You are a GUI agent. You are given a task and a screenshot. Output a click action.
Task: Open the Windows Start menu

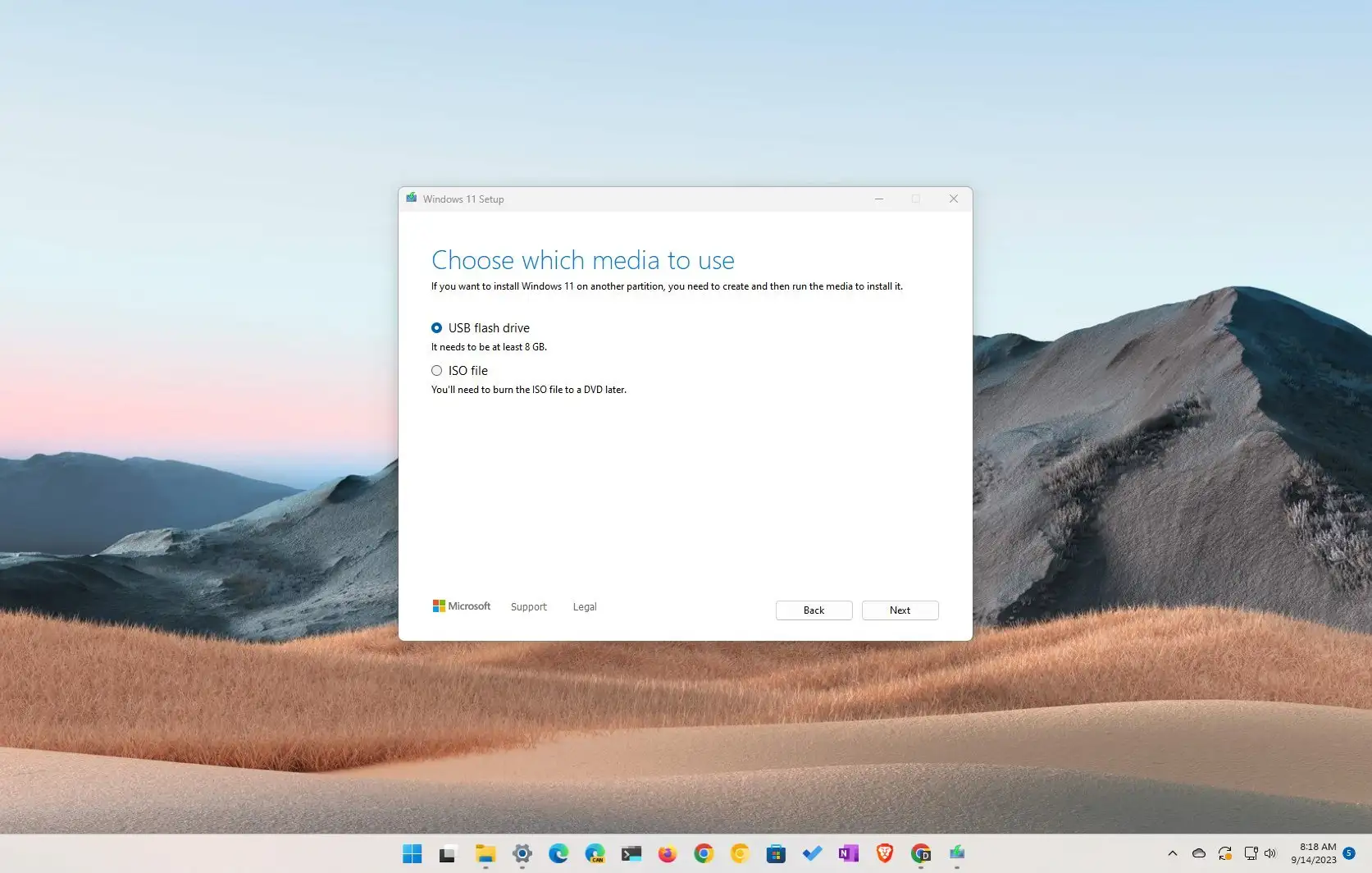pyautogui.click(x=413, y=854)
